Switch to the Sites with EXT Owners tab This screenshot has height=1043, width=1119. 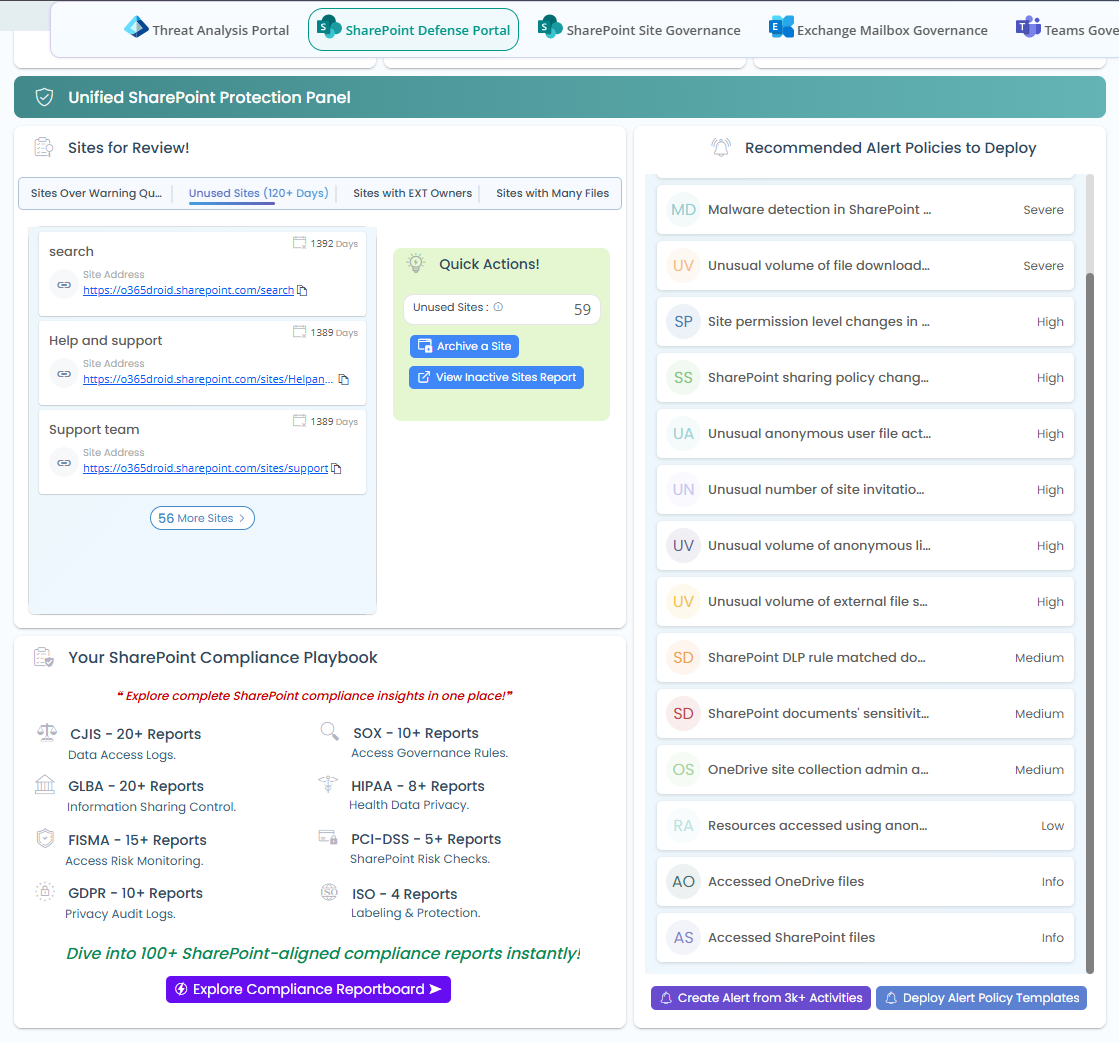pos(412,193)
